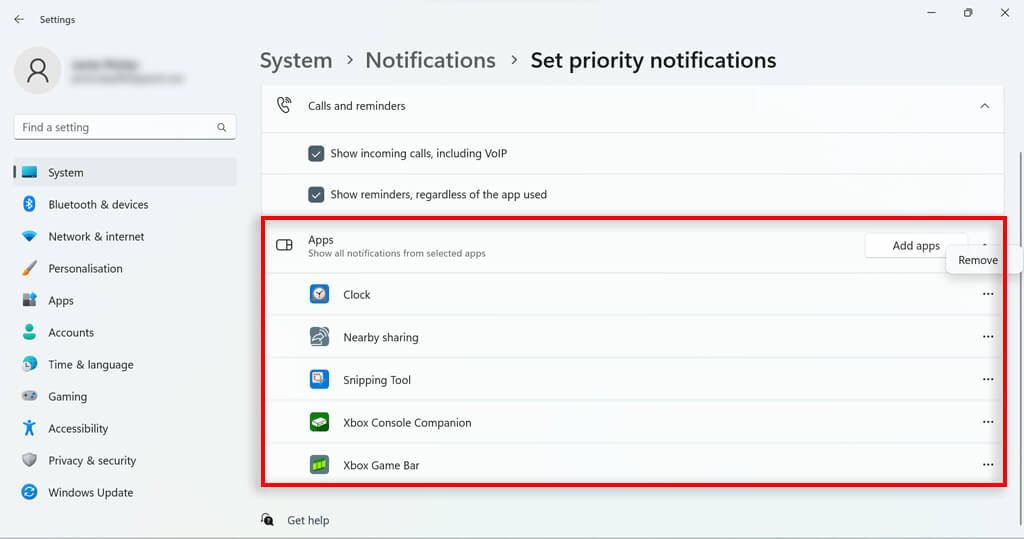Image resolution: width=1024 pixels, height=539 pixels.
Task: Click the Apps sidebar icon
Action: [29, 300]
